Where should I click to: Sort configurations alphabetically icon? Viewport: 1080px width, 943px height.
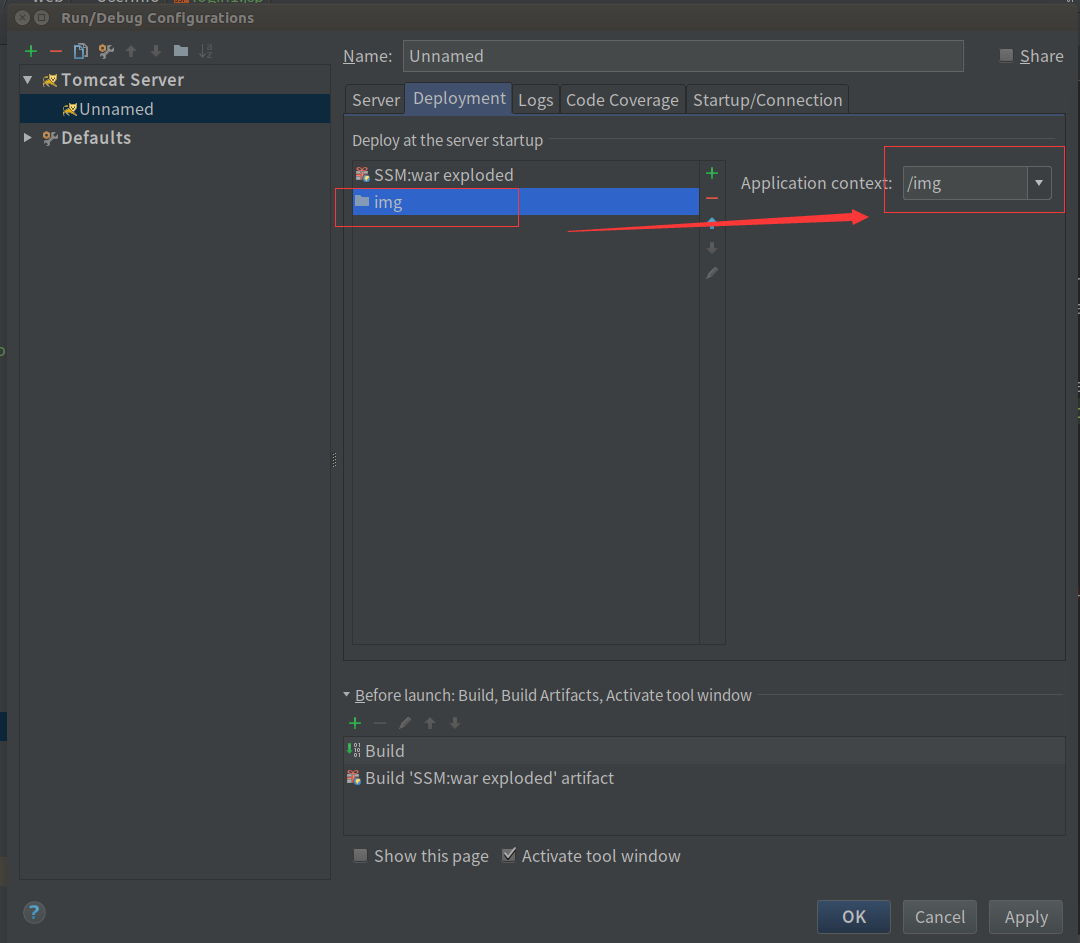click(x=206, y=51)
